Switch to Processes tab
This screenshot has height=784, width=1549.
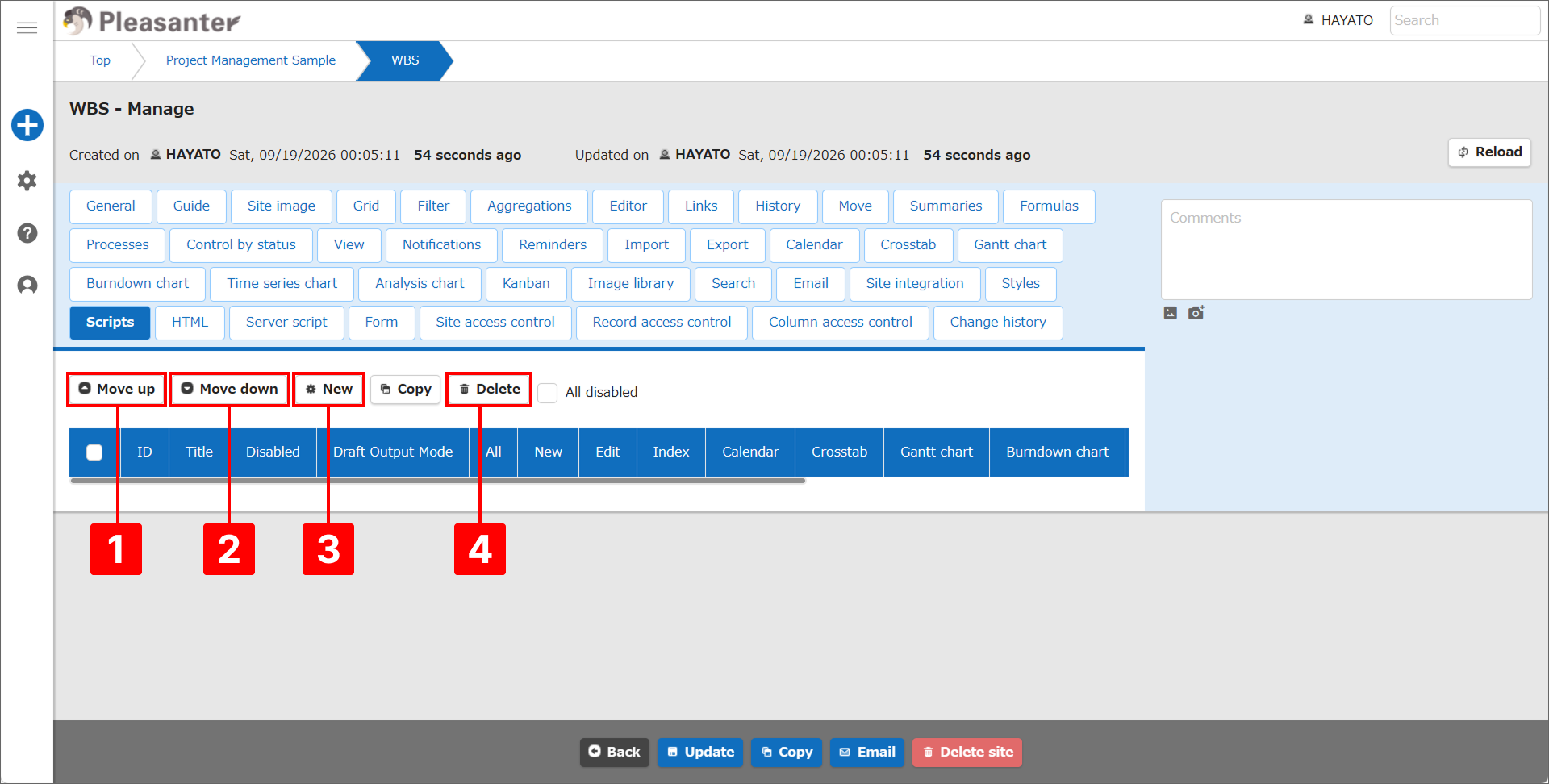[x=118, y=245]
